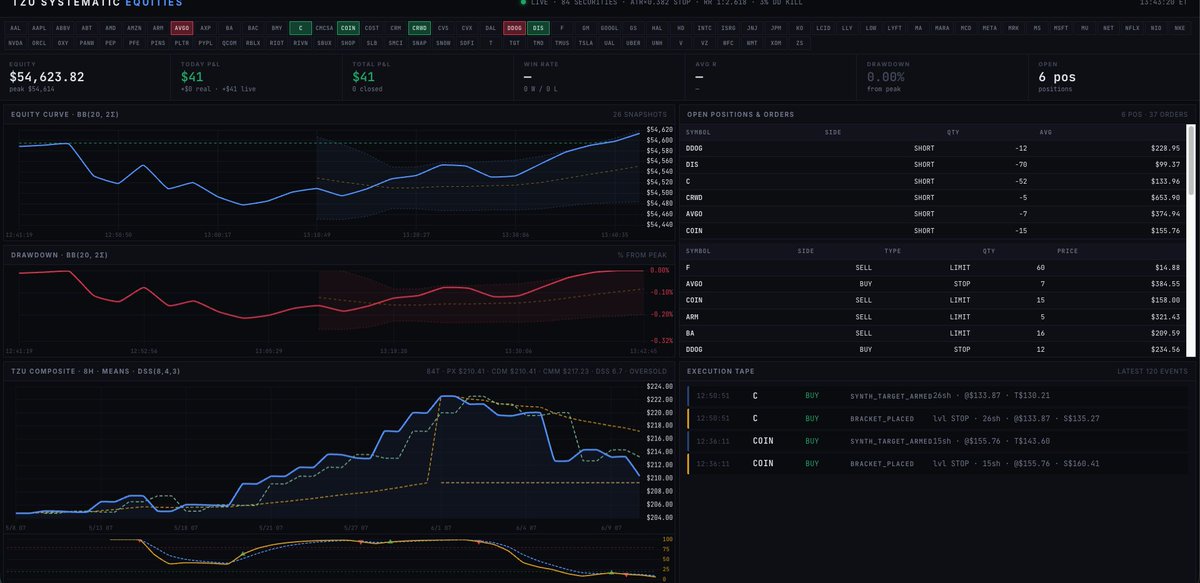Select the C SYNTH_TARGET_ARMED tape event
1200x583 pixels.
[938, 395]
